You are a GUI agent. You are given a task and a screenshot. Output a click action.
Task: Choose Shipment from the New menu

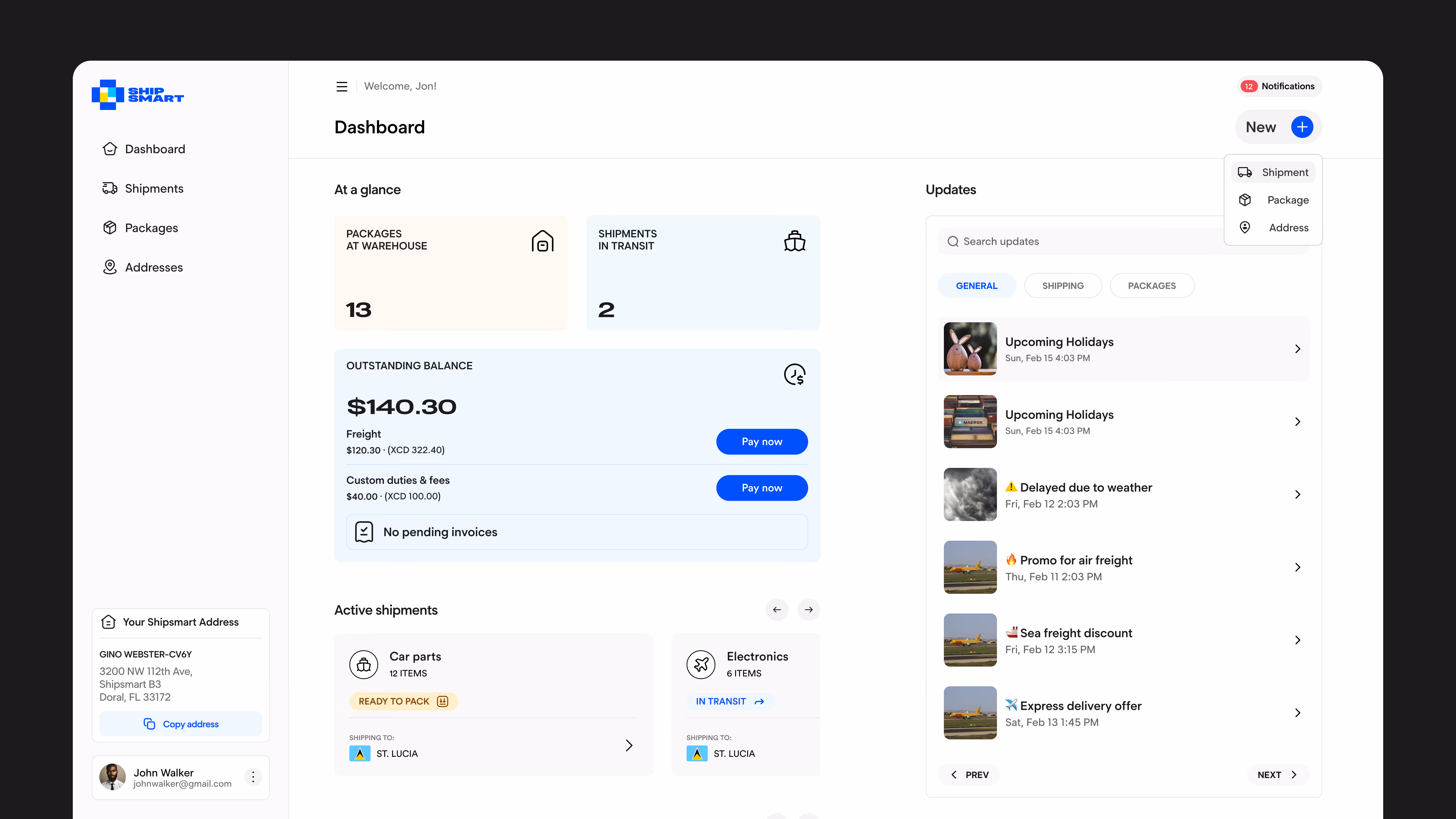coord(1273,172)
